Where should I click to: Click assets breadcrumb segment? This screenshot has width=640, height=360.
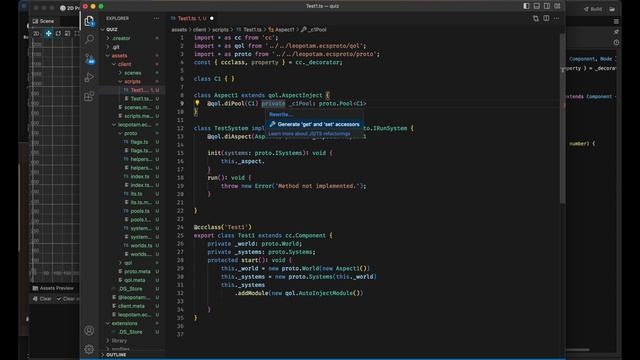point(179,30)
